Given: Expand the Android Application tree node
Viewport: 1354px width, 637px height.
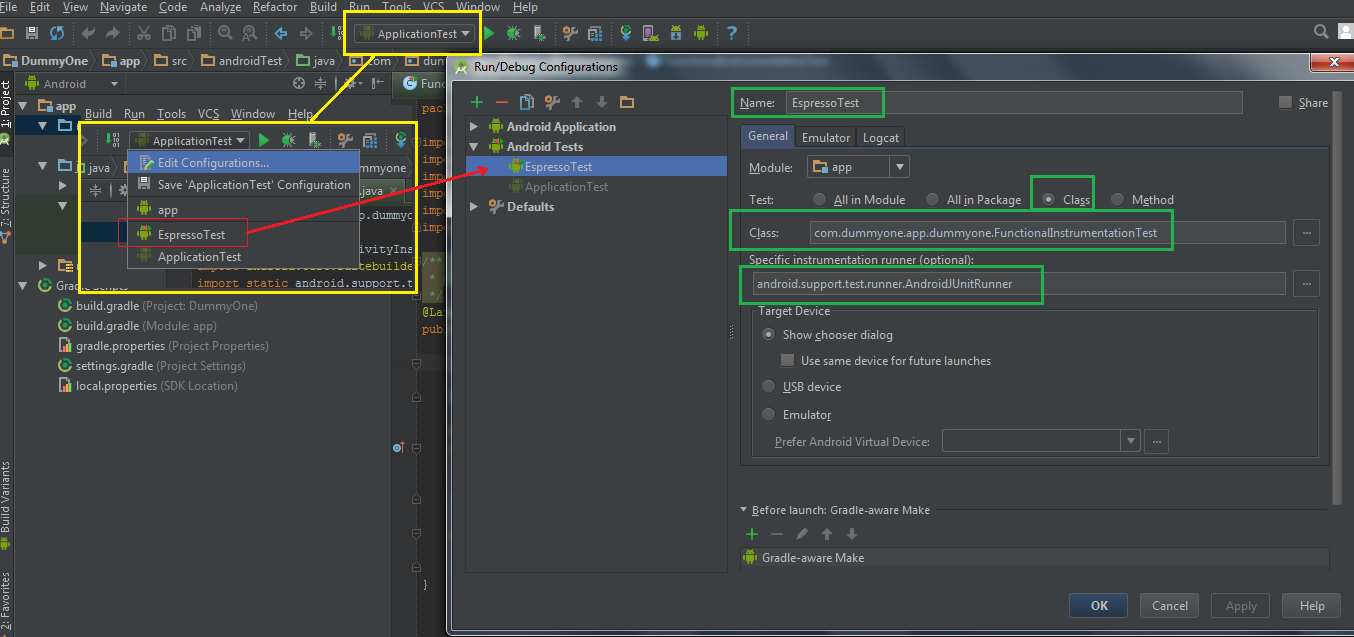Looking at the screenshot, I should pyautogui.click(x=474, y=126).
